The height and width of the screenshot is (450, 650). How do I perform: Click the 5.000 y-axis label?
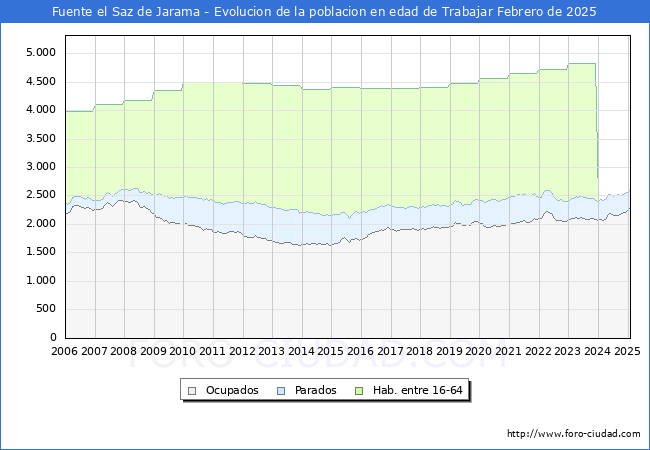tap(41, 52)
